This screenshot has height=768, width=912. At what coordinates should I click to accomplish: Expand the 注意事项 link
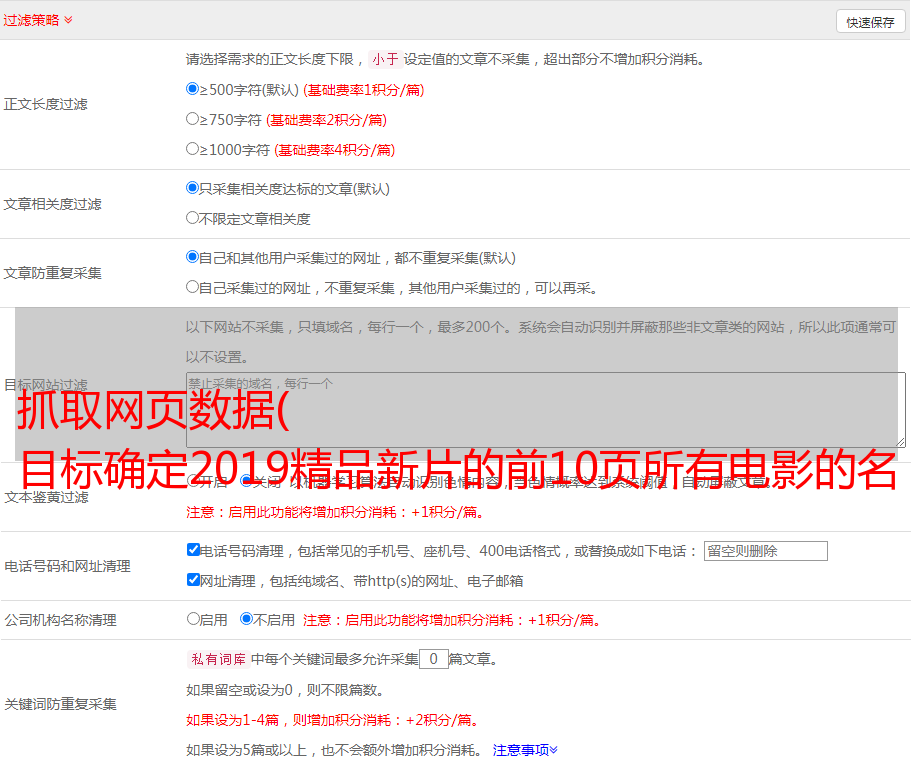[x=525, y=750]
